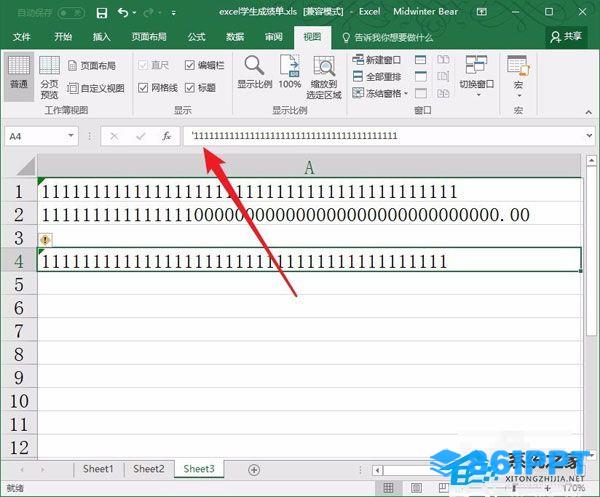Click Synchronous Scrolling icon
The height and width of the screenshot is (497, 600).
443,76
